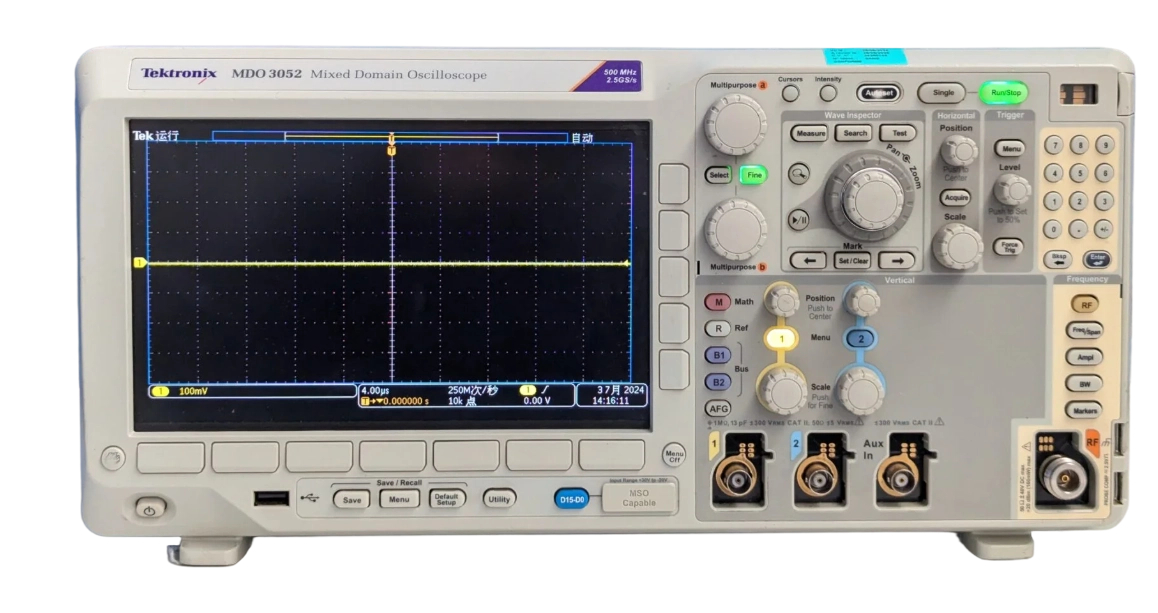
Task: Open the Trigger Menu
Action: pyautogui.click(x=1010, y=147)
